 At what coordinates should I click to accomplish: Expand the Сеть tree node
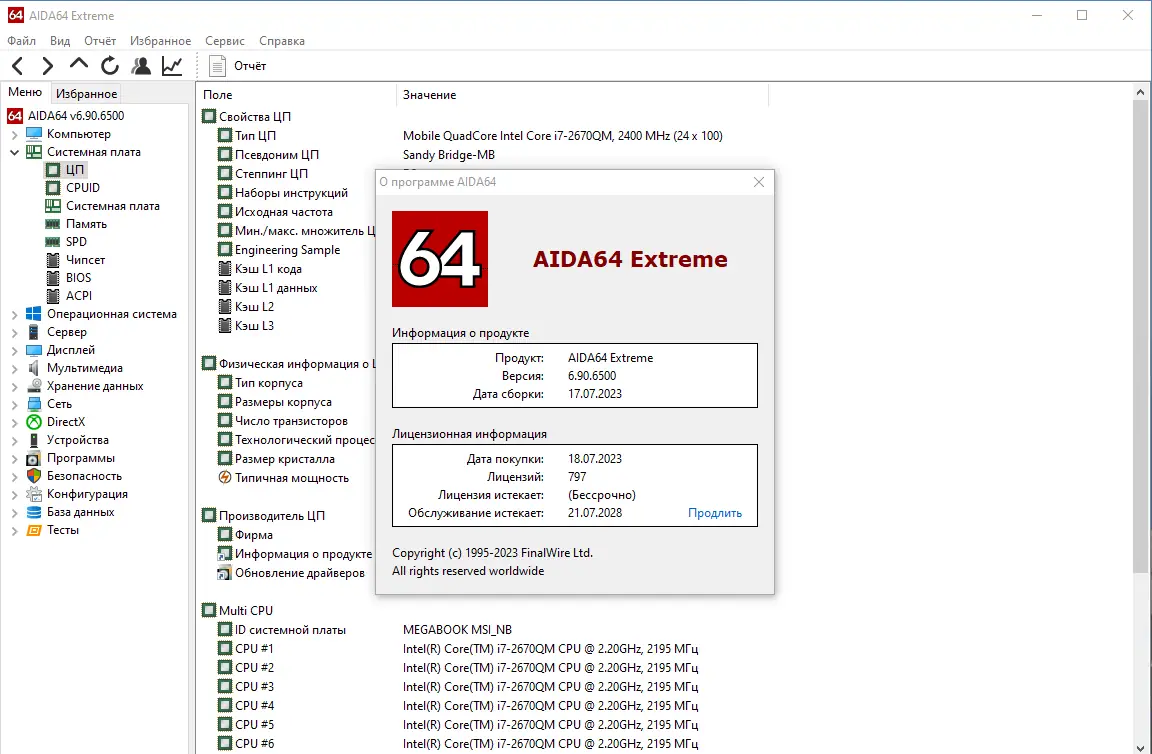click(x=14, y=404)
